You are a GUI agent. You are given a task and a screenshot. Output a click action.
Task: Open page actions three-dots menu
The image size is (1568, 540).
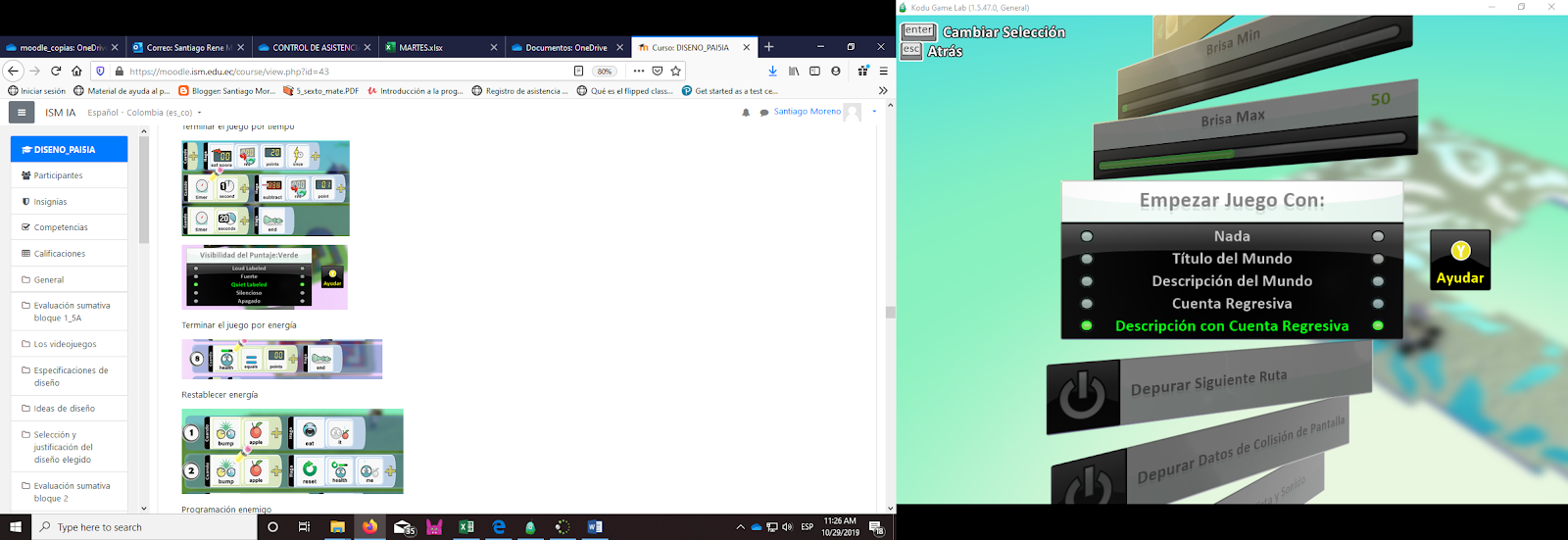pyautogui.click(x=639, y=71)
